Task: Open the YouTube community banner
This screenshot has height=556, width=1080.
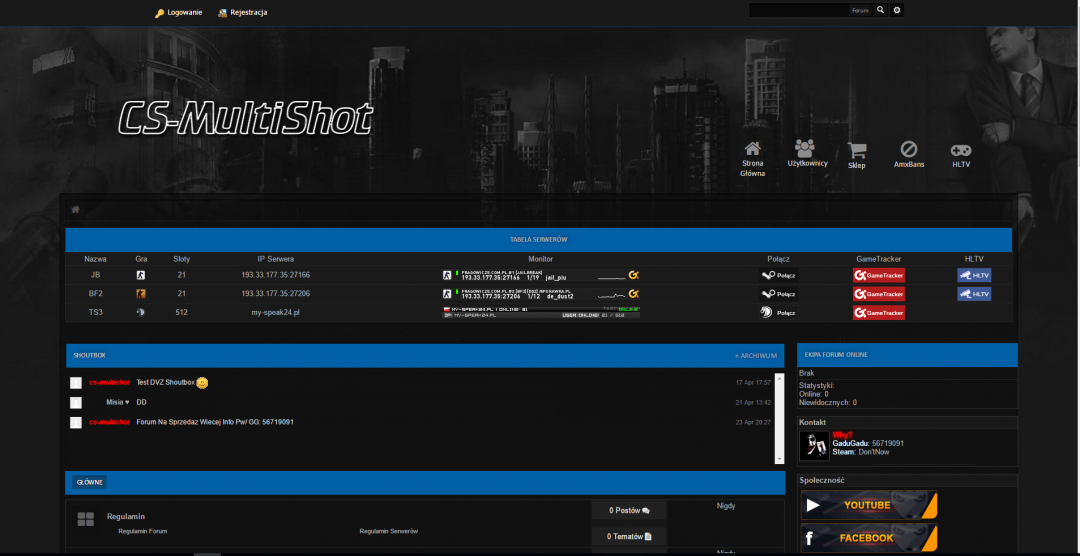Action: click(x=868, y=505)
